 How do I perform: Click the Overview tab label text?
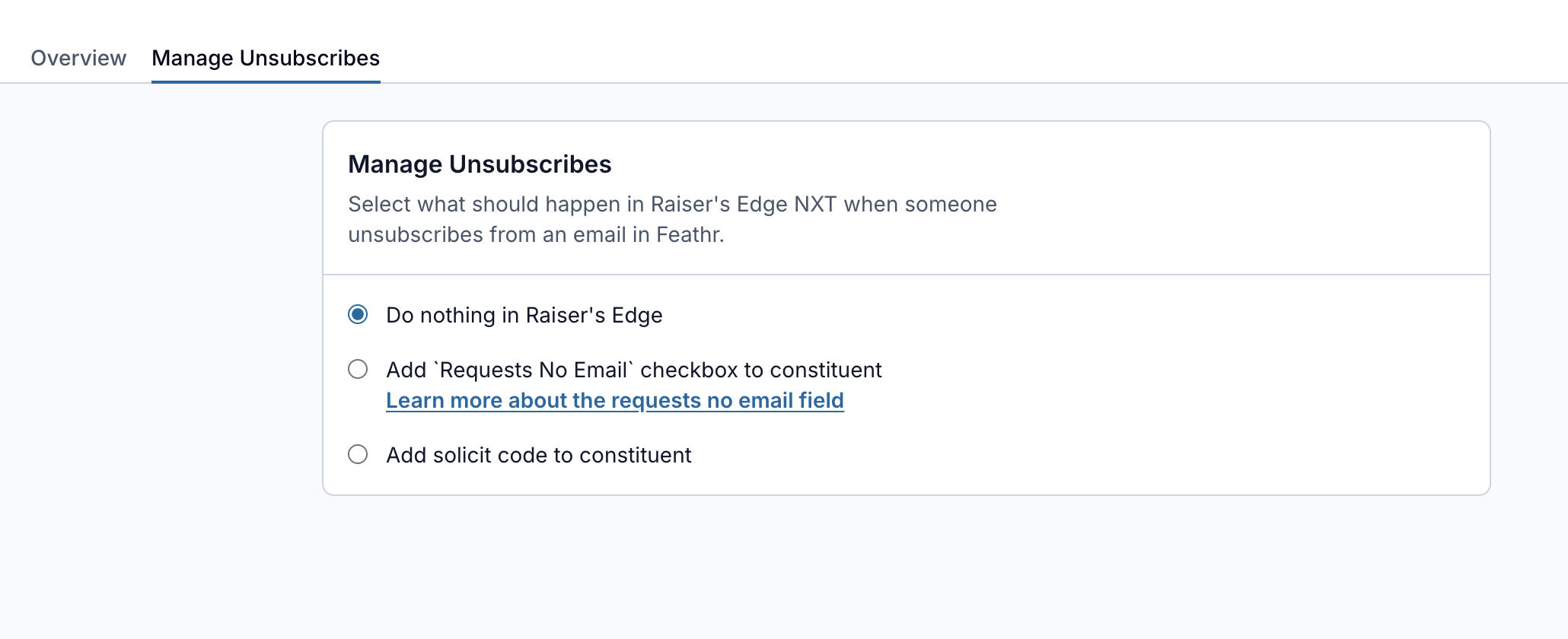pos(78,58)
